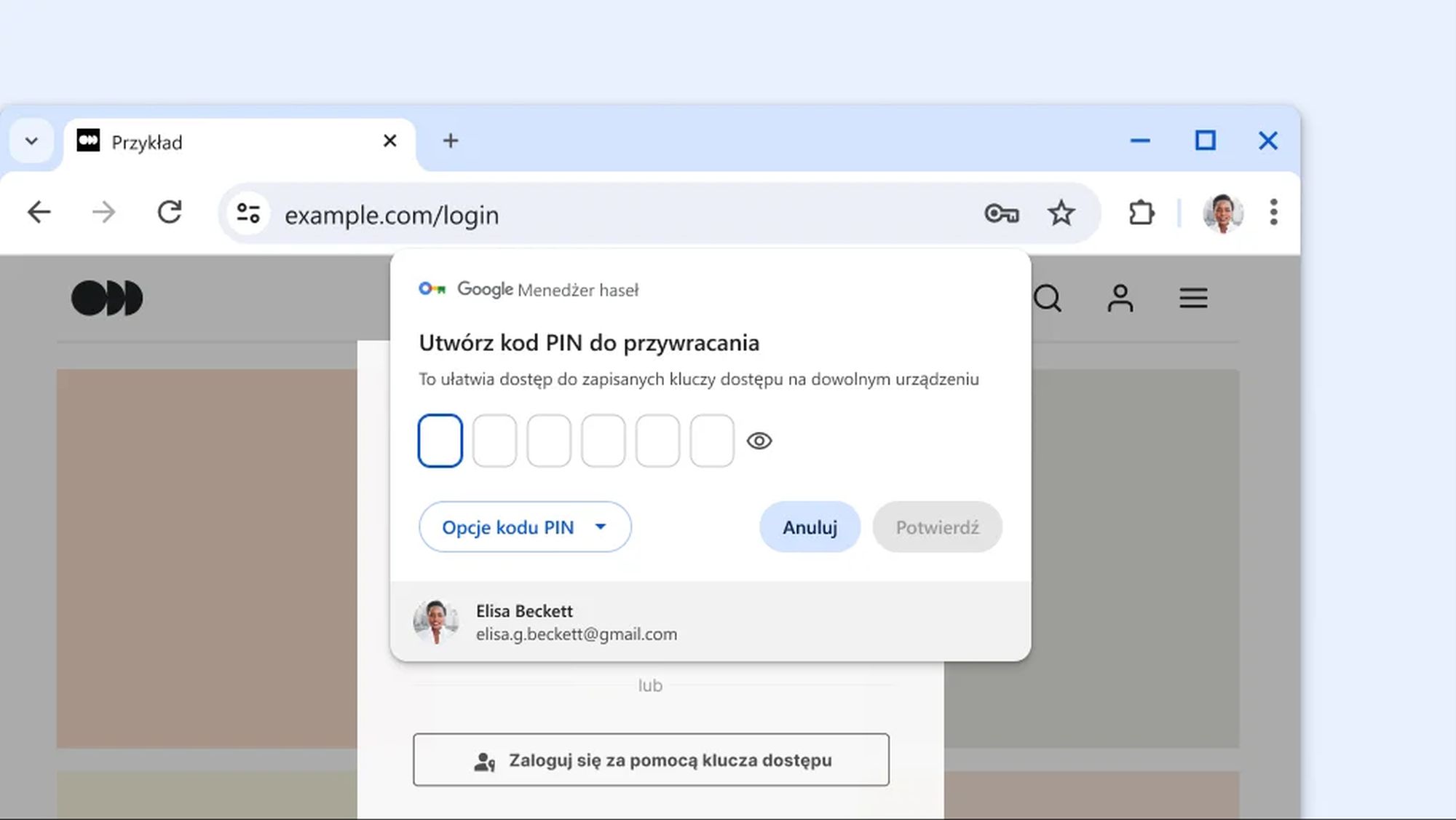Image resolution: width=1456 pixels, height=820 pixels.
Task: Open the website user account icon
Action: pyautogui.click(x=1120, y=298)
